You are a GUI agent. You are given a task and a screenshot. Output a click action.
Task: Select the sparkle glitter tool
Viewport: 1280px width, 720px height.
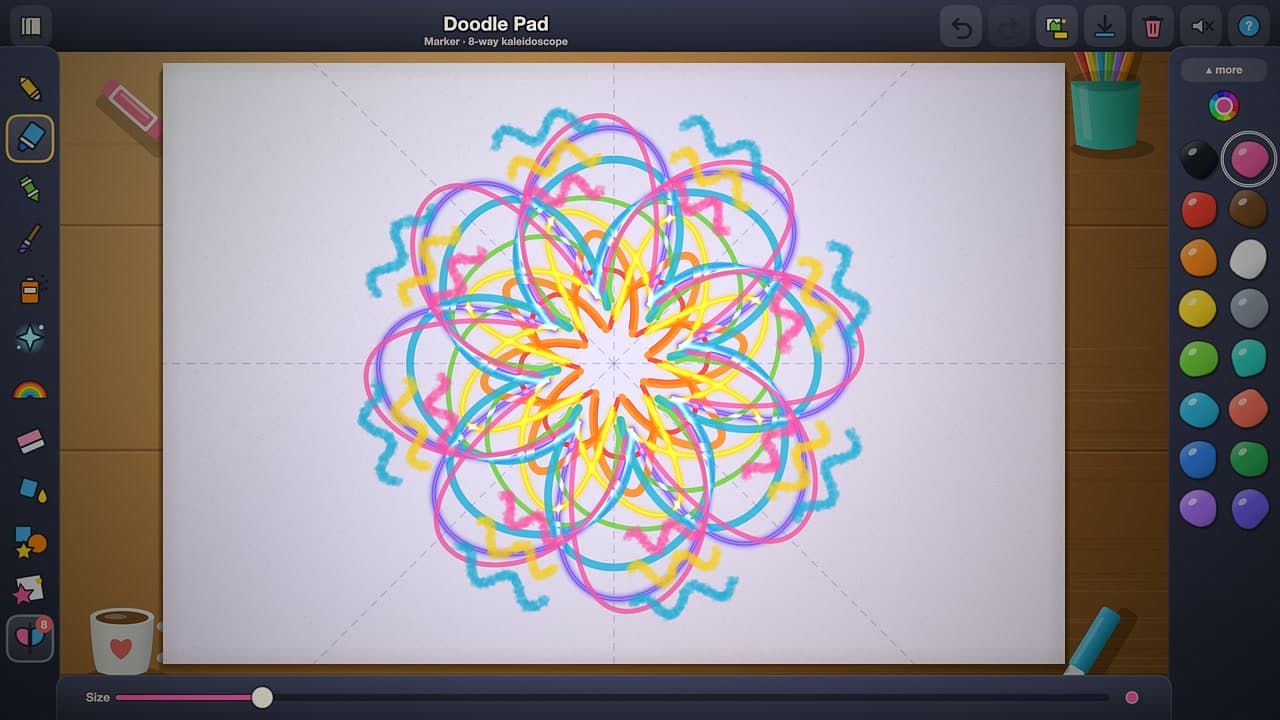[30, 339]
